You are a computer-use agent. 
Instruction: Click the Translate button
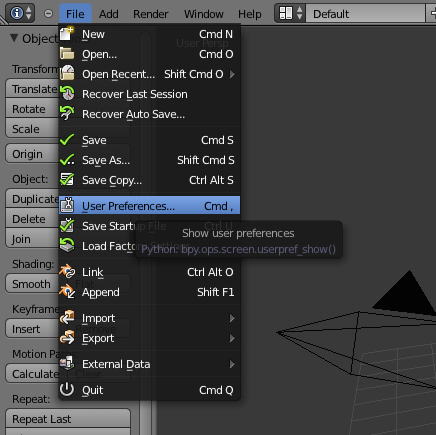pyautogui.click(x=32, y=89)
